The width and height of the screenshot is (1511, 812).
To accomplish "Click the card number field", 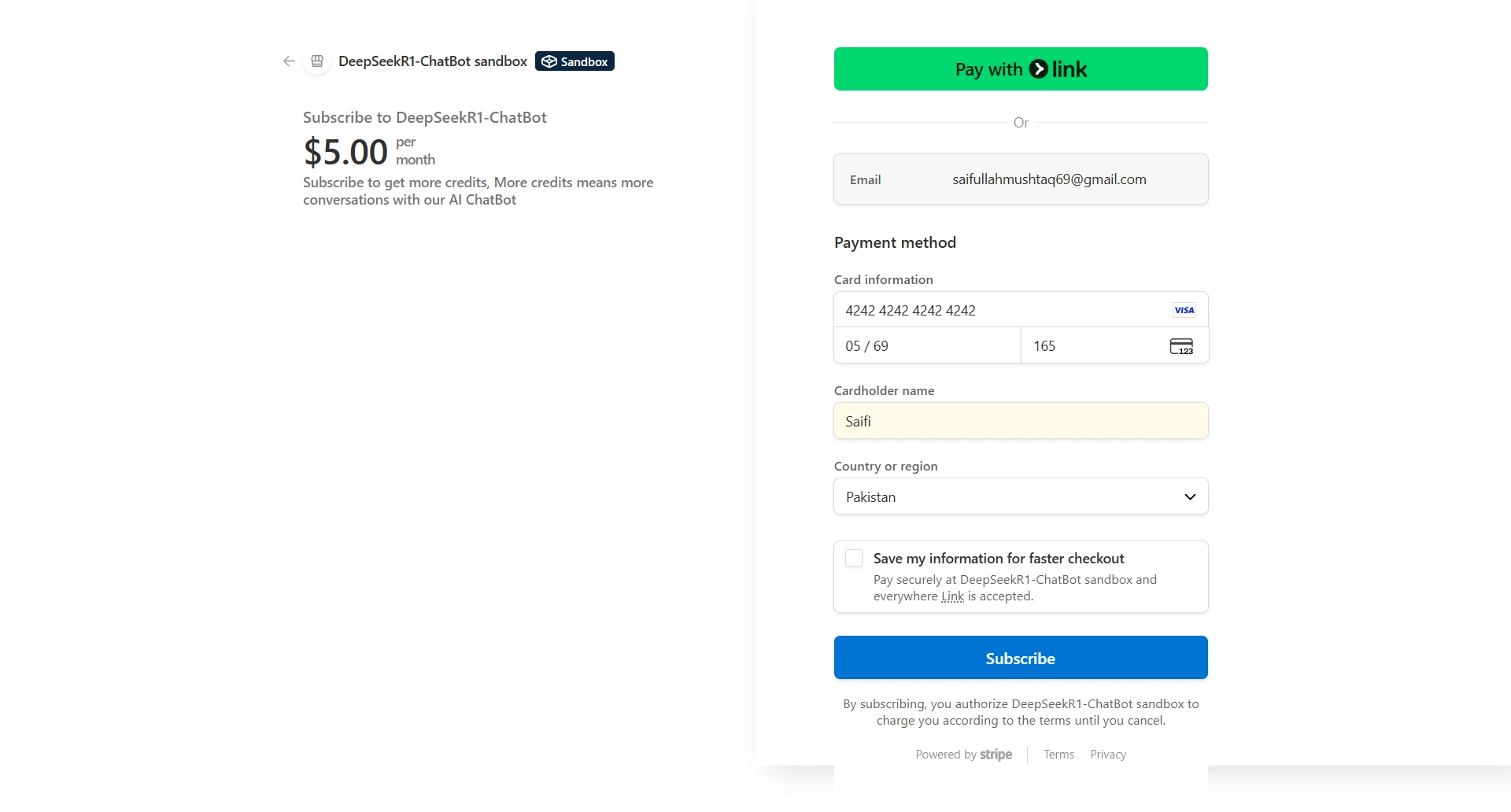I will 999,310.
